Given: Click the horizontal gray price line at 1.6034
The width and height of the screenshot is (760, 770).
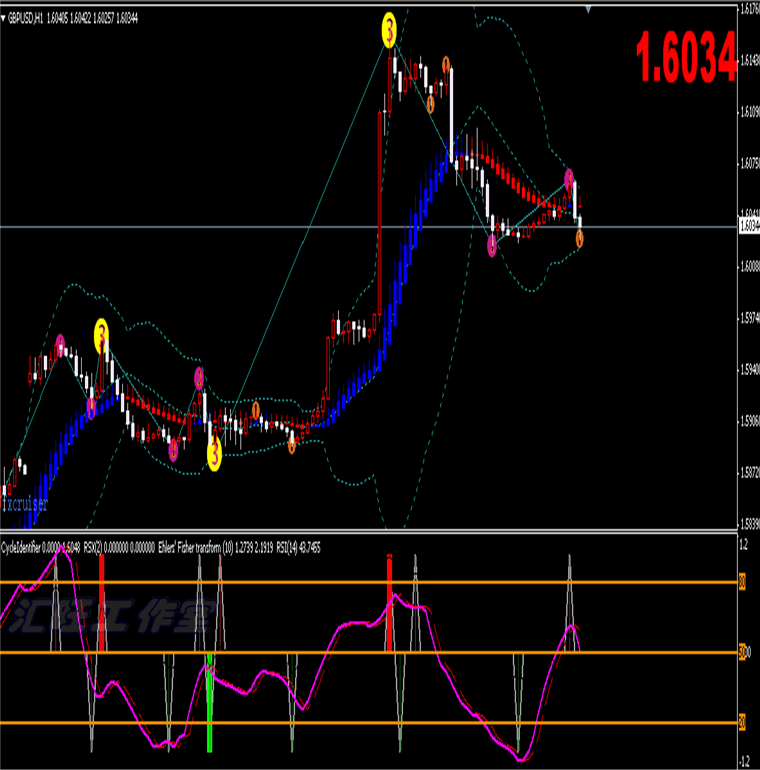Looking at the screenshot, I should [368, 227].
